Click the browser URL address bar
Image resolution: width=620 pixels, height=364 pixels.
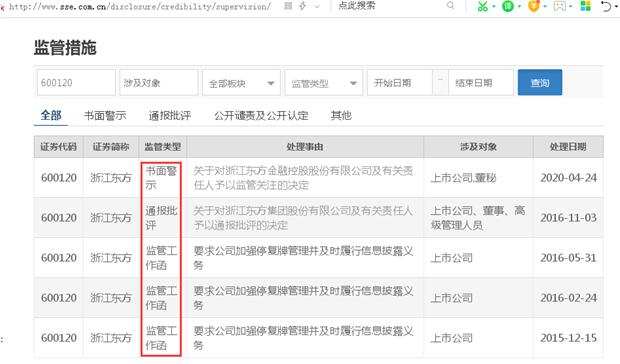click(140, 6)
